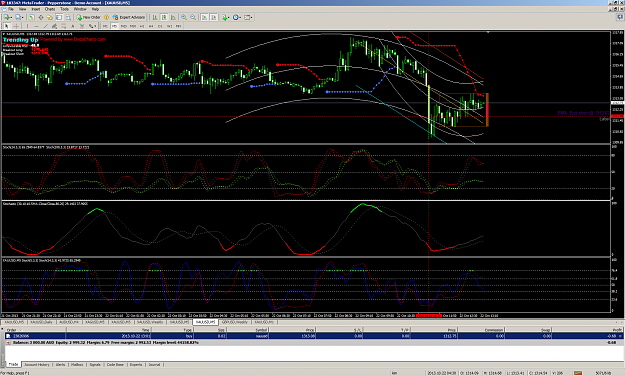The image size is (625, 376).
Task: Switch timeframe to M1
Action: click(105, 26)
